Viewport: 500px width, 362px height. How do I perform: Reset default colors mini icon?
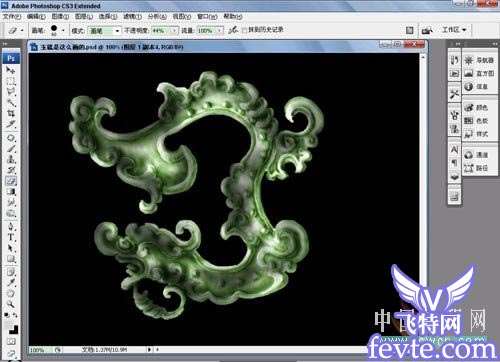[7, 315]
